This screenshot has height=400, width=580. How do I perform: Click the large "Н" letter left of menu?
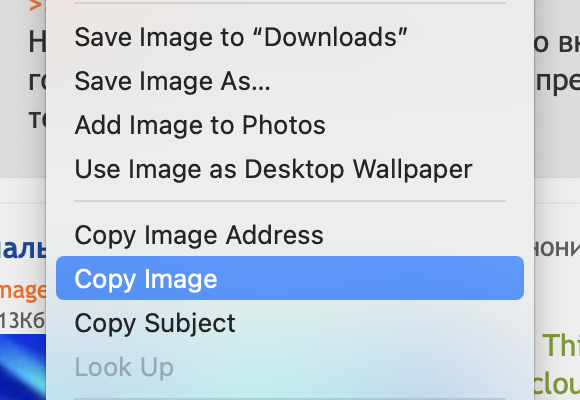37,42
